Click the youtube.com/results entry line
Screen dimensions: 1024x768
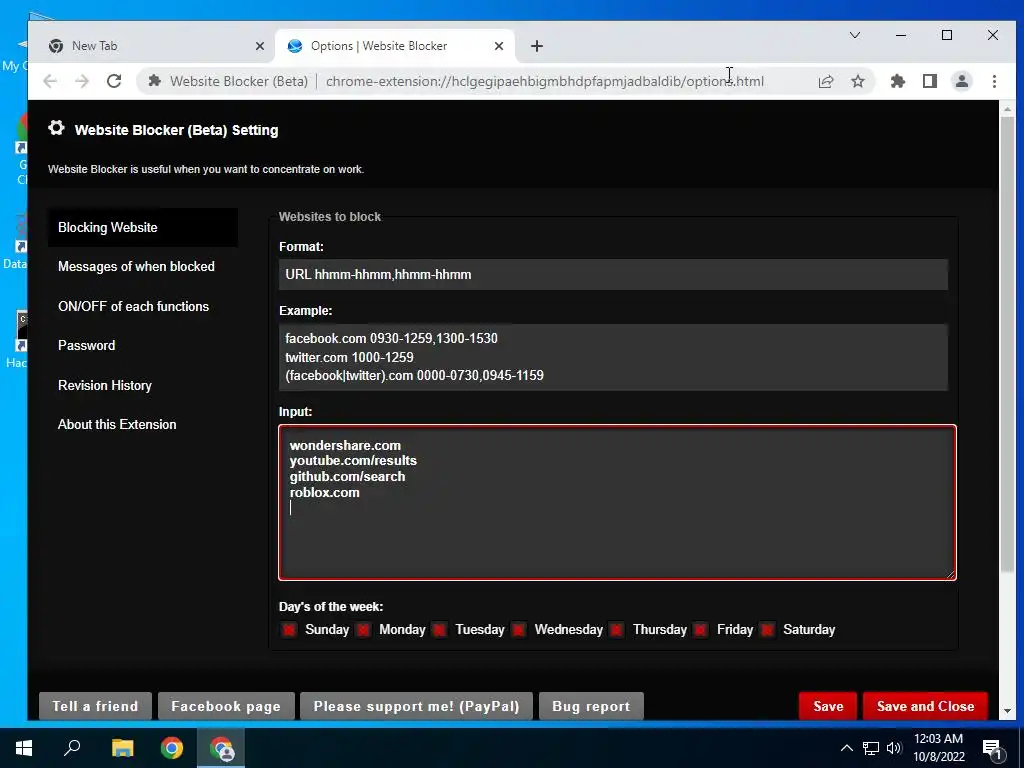pos(353,461)
